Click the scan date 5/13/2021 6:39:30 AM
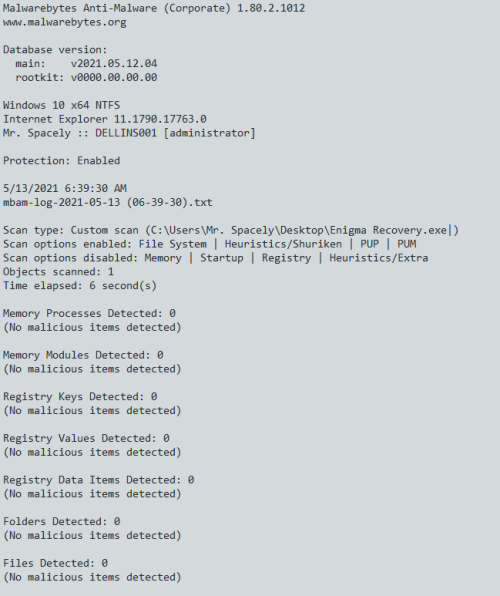This screenshot has height=596, width=500. [65, 189]
